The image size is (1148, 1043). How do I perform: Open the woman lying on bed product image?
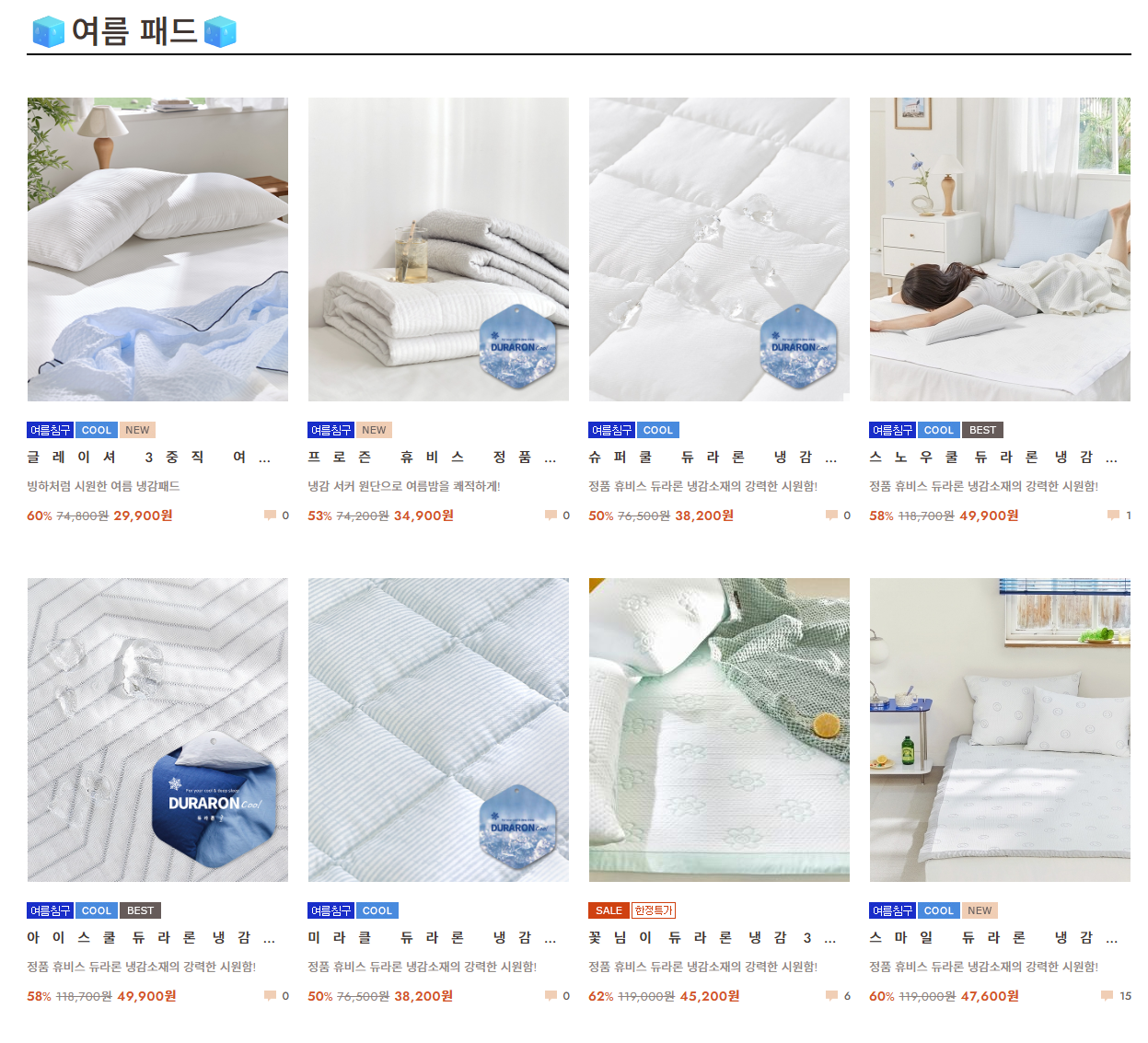pyautogui.click(x=1000, y=249)
